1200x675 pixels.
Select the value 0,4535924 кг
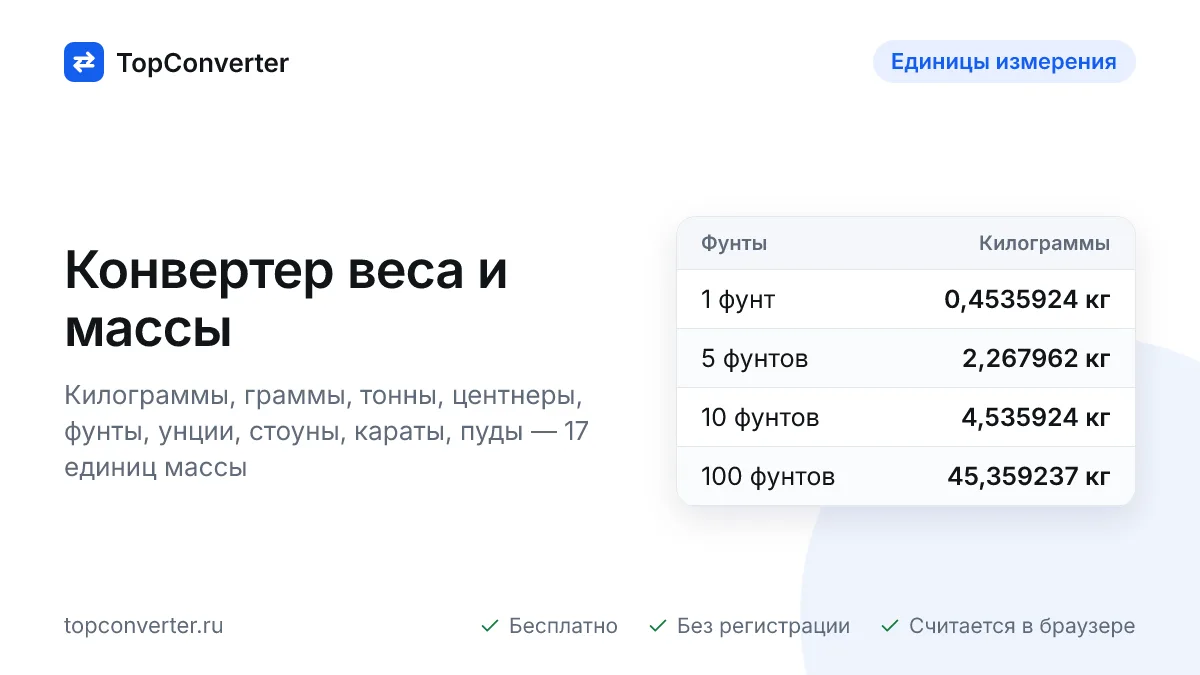coord(1027,299)
